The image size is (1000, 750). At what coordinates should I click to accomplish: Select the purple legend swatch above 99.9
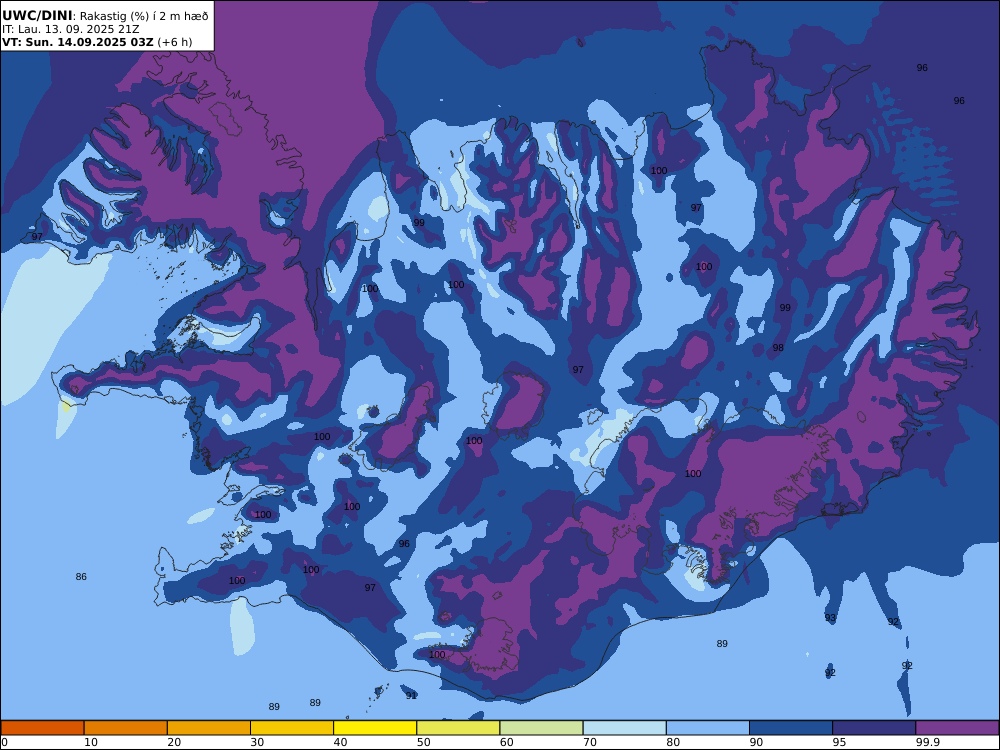[957, 728]
